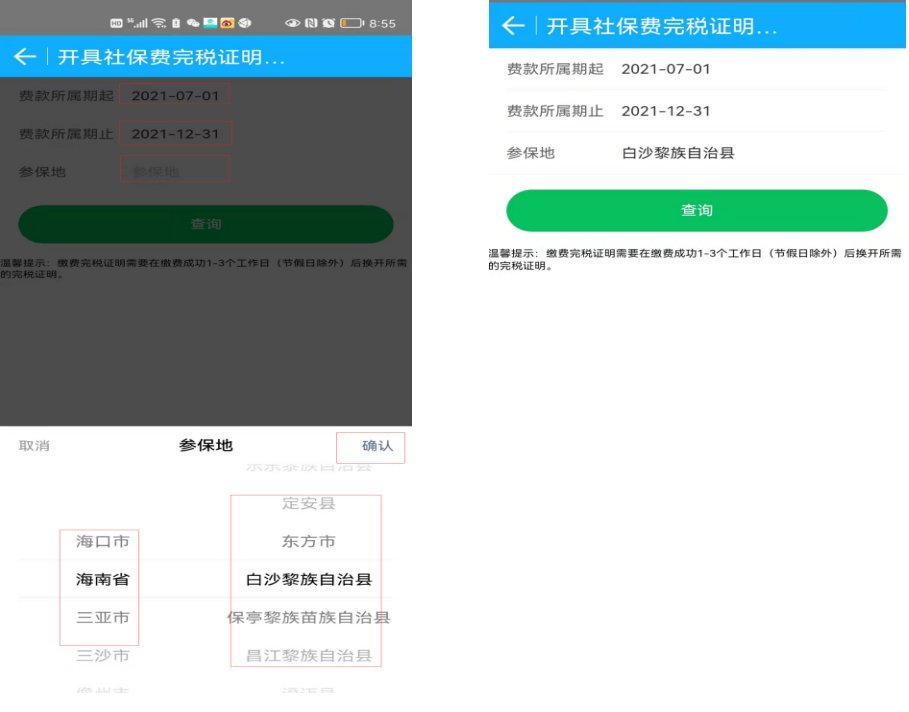Viewport: 909px width, 712px height.
Task: Tap the eye comfort icon in status bar
Action: tap(292, 22)
